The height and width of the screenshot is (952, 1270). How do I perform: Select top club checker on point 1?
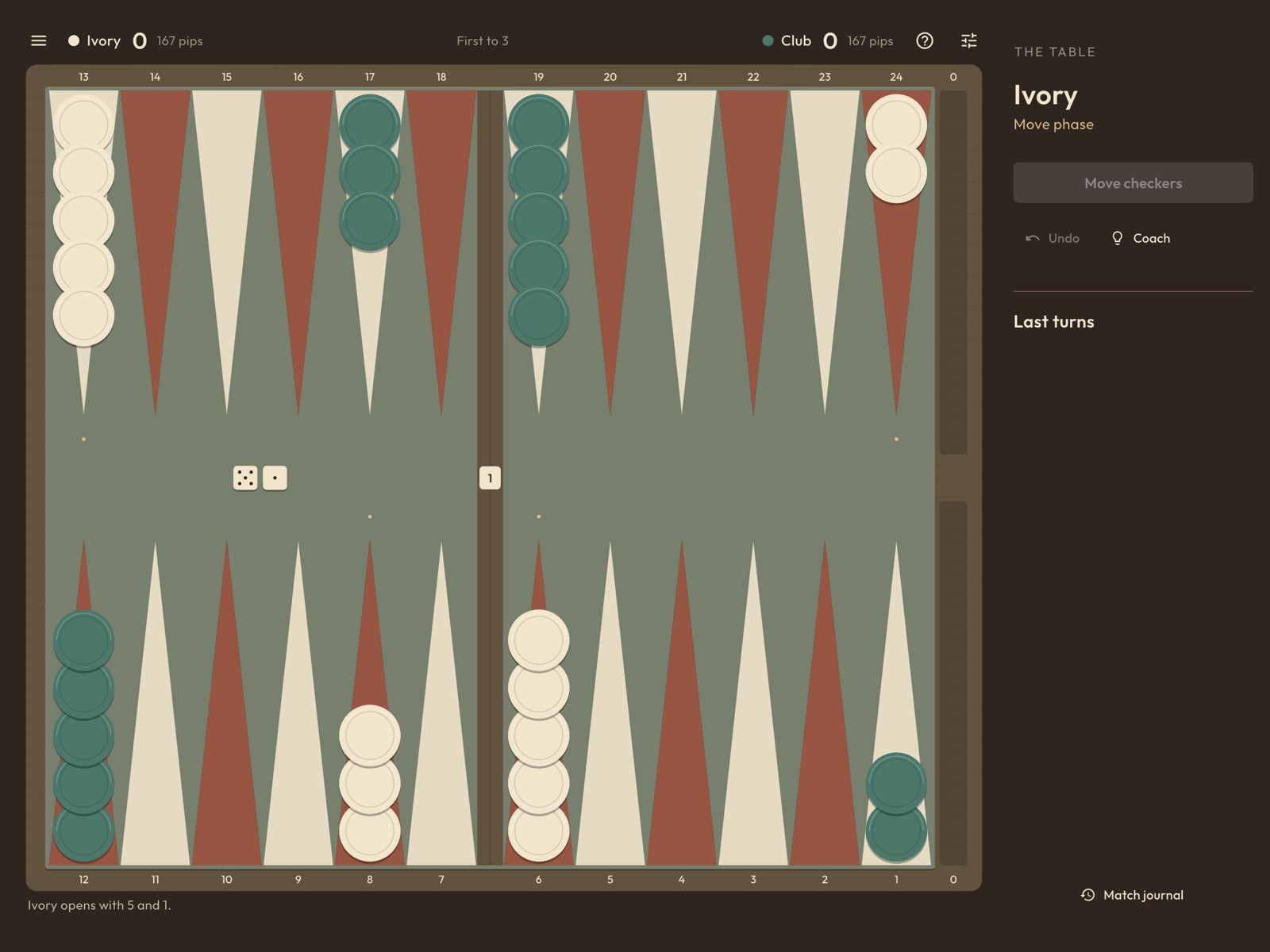click(x=896, y=783)
